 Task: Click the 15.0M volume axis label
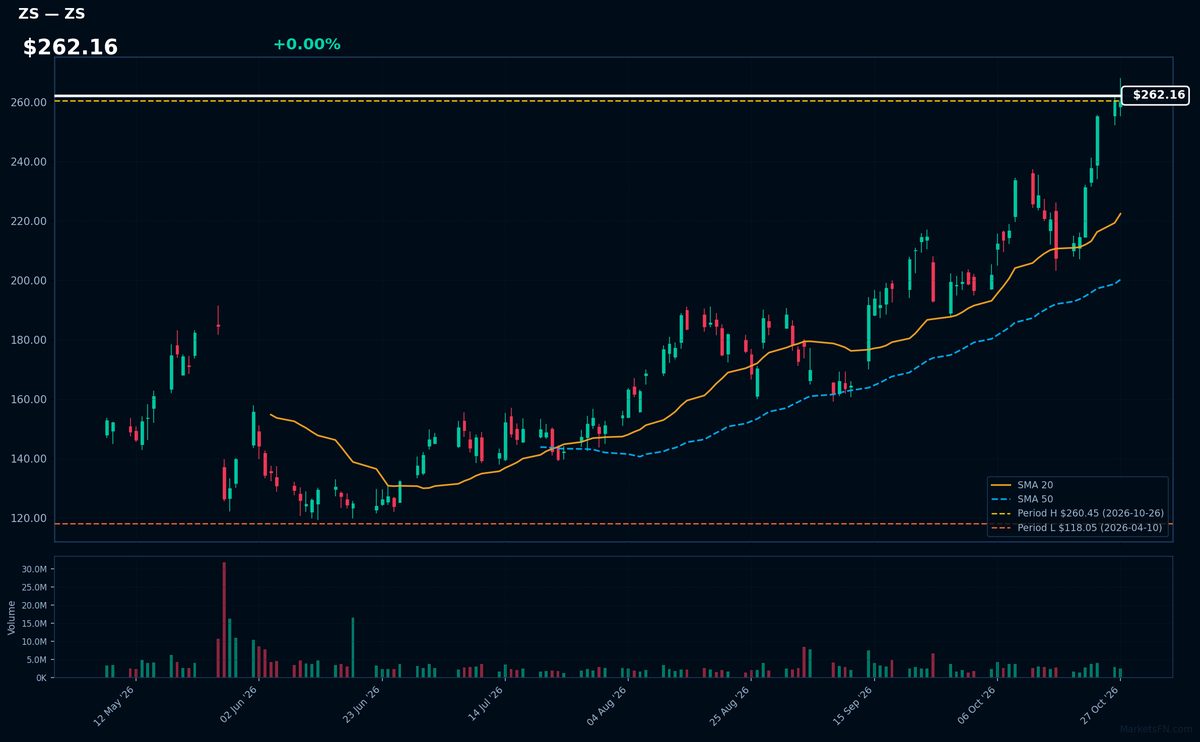tap(35, 623)
